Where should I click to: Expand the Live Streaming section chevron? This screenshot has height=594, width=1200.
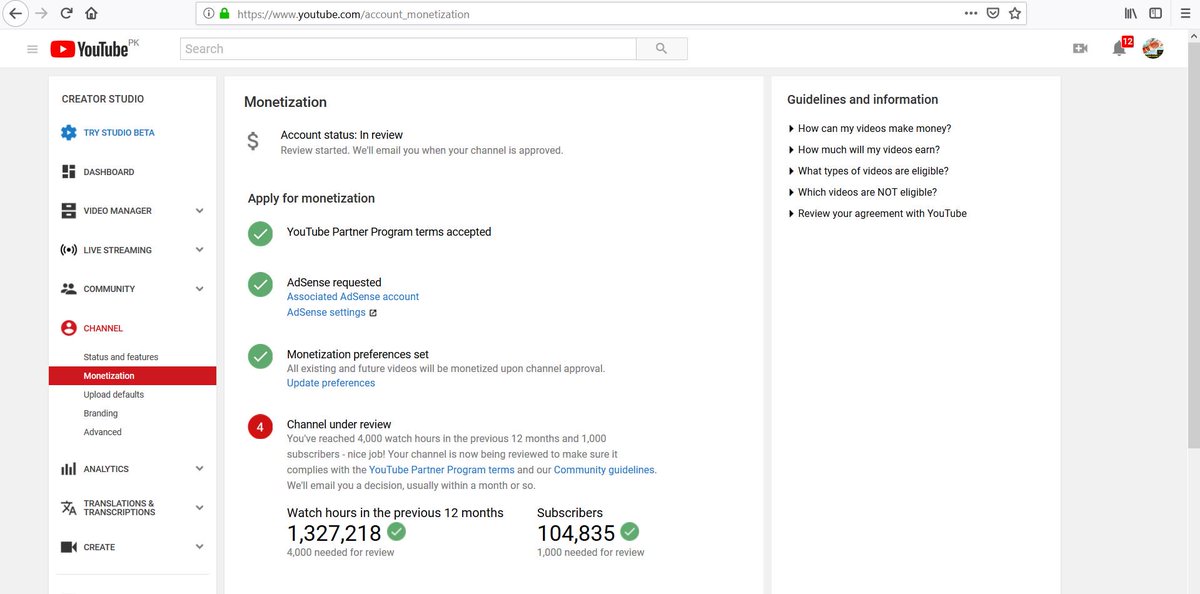199,250
